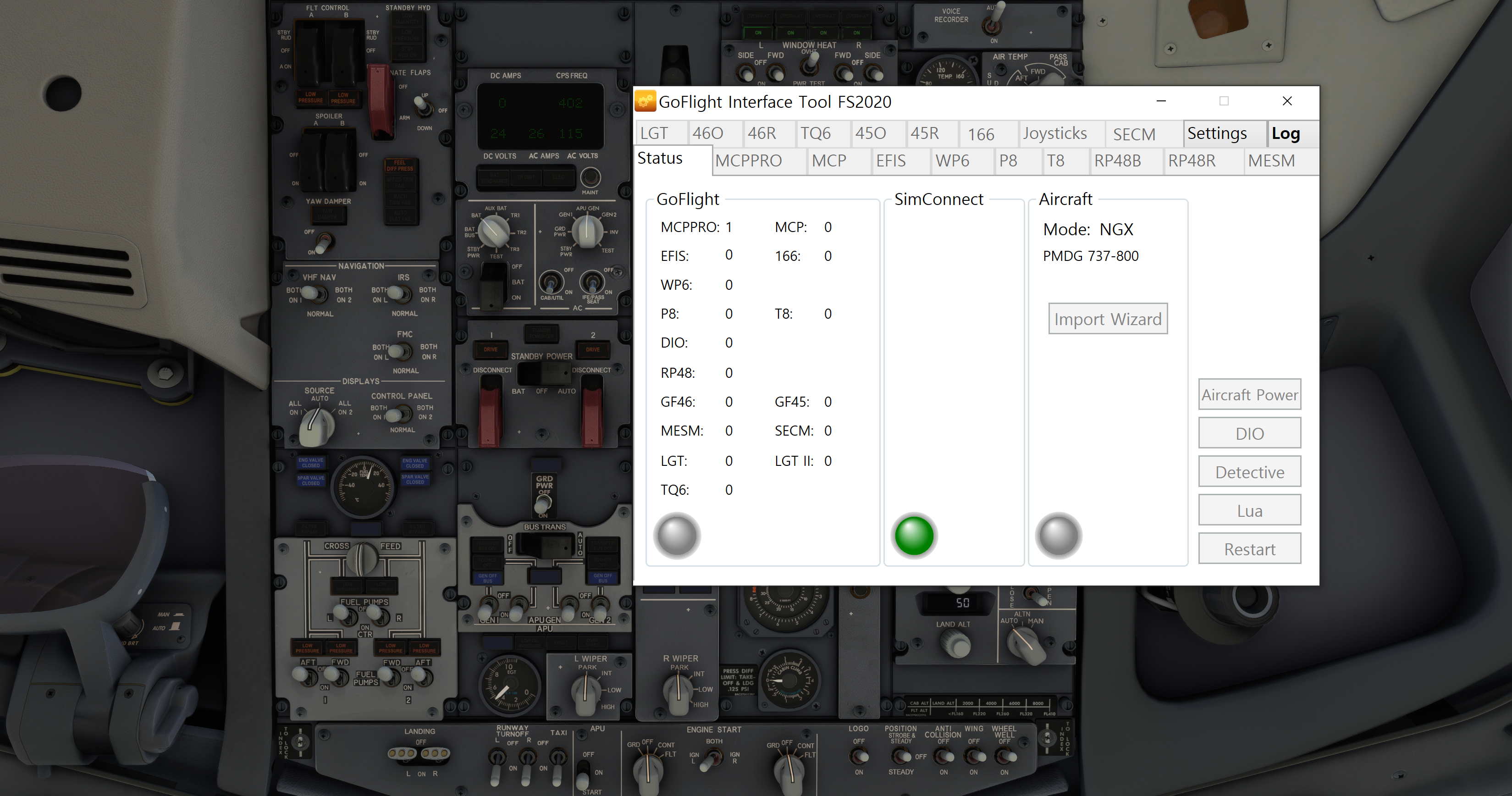Image resolution: width=1512 pixels, height=796 pixels.
Task: Click the GoFlight Interface Tool app icon
Action: click(646, 101)
